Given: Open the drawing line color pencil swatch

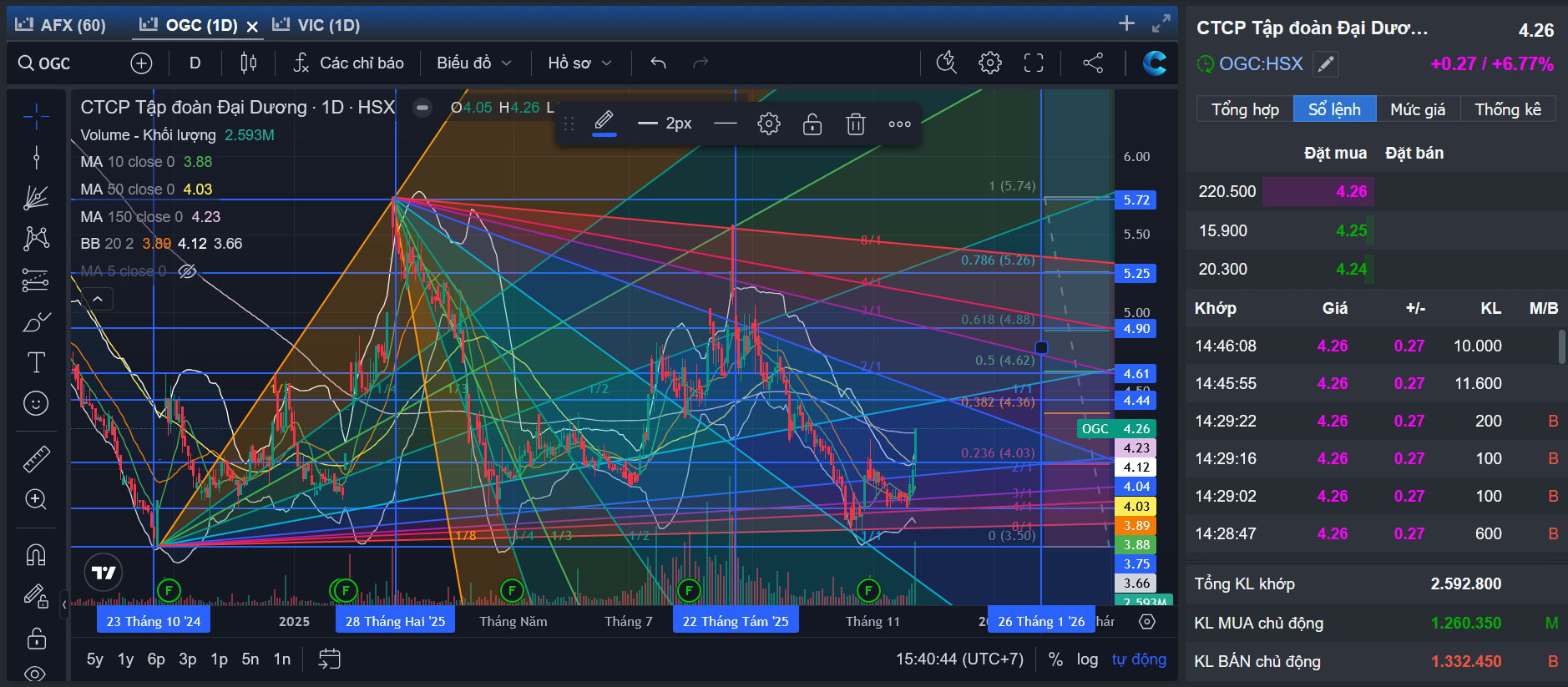Looking at the screenshot, I should click(604, 124).
